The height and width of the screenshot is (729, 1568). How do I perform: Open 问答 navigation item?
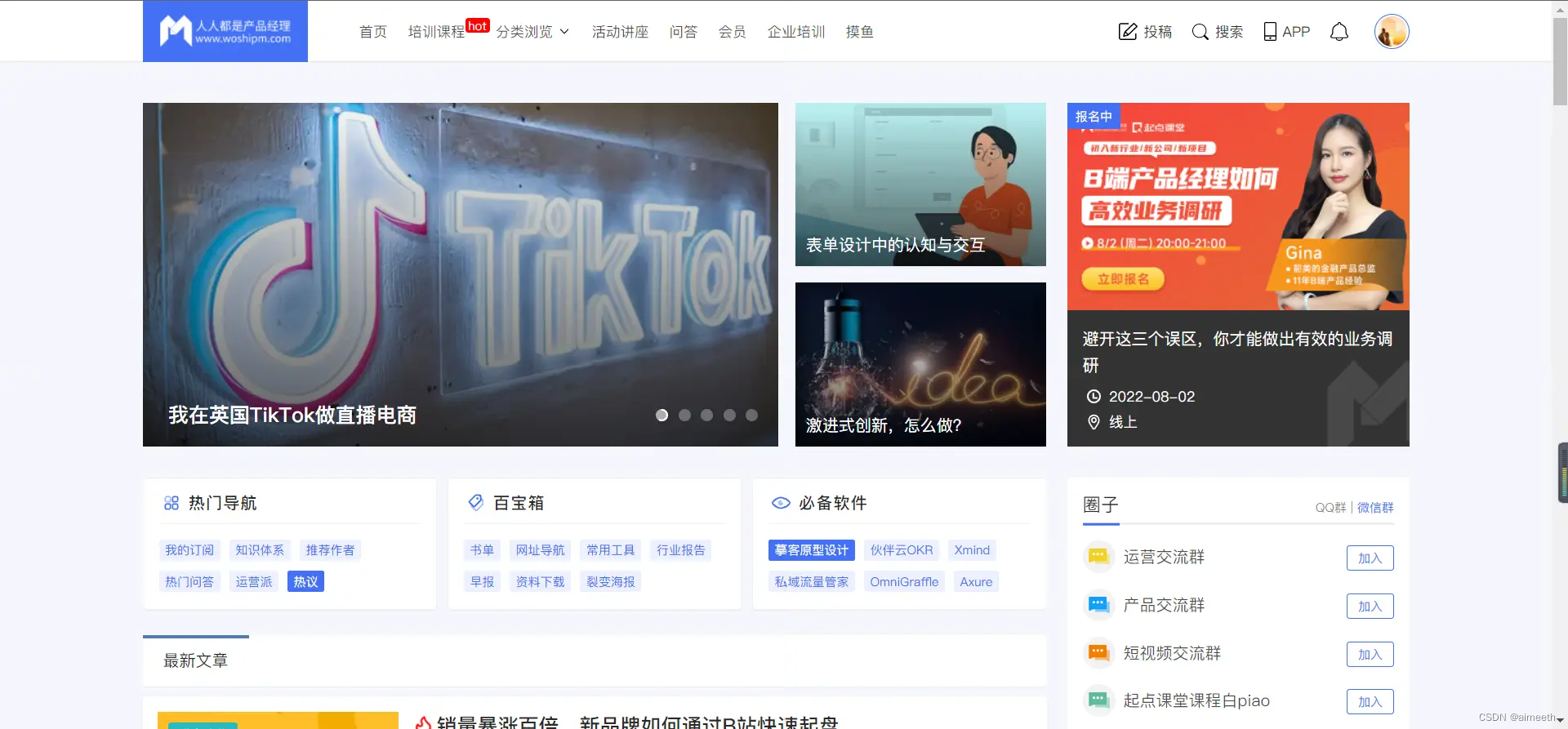click(x=684, y=32)
